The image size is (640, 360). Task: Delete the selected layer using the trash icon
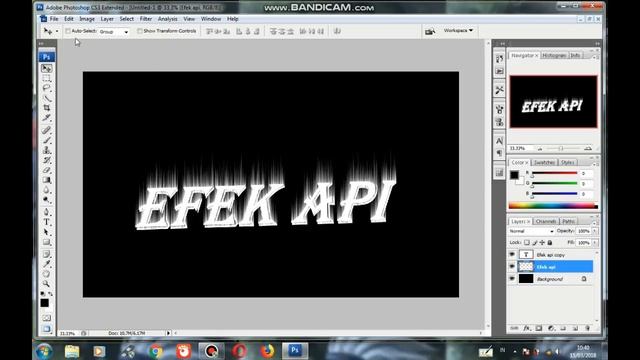coord(588,328)
